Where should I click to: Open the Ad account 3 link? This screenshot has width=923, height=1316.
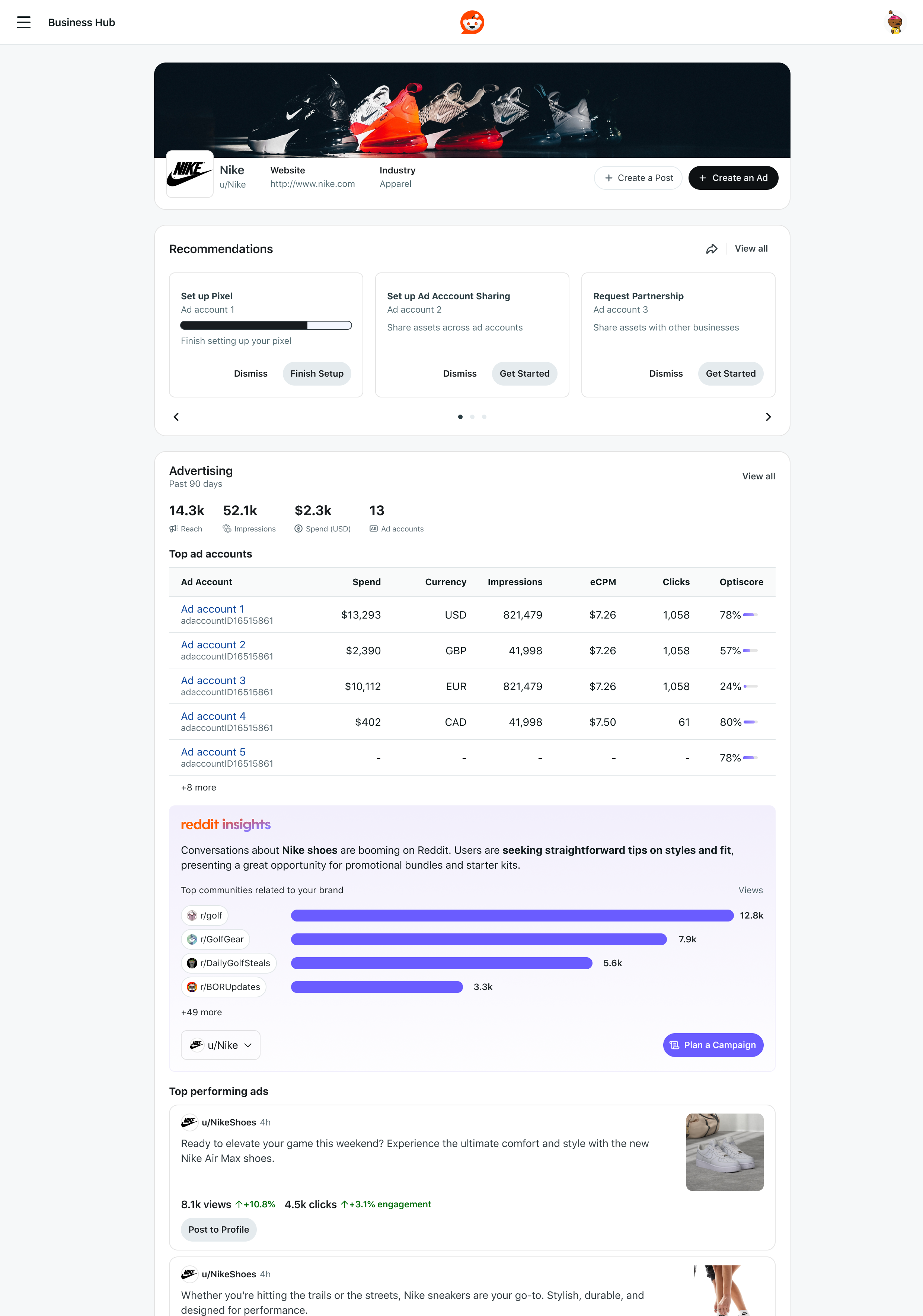[x=213, y=680]
